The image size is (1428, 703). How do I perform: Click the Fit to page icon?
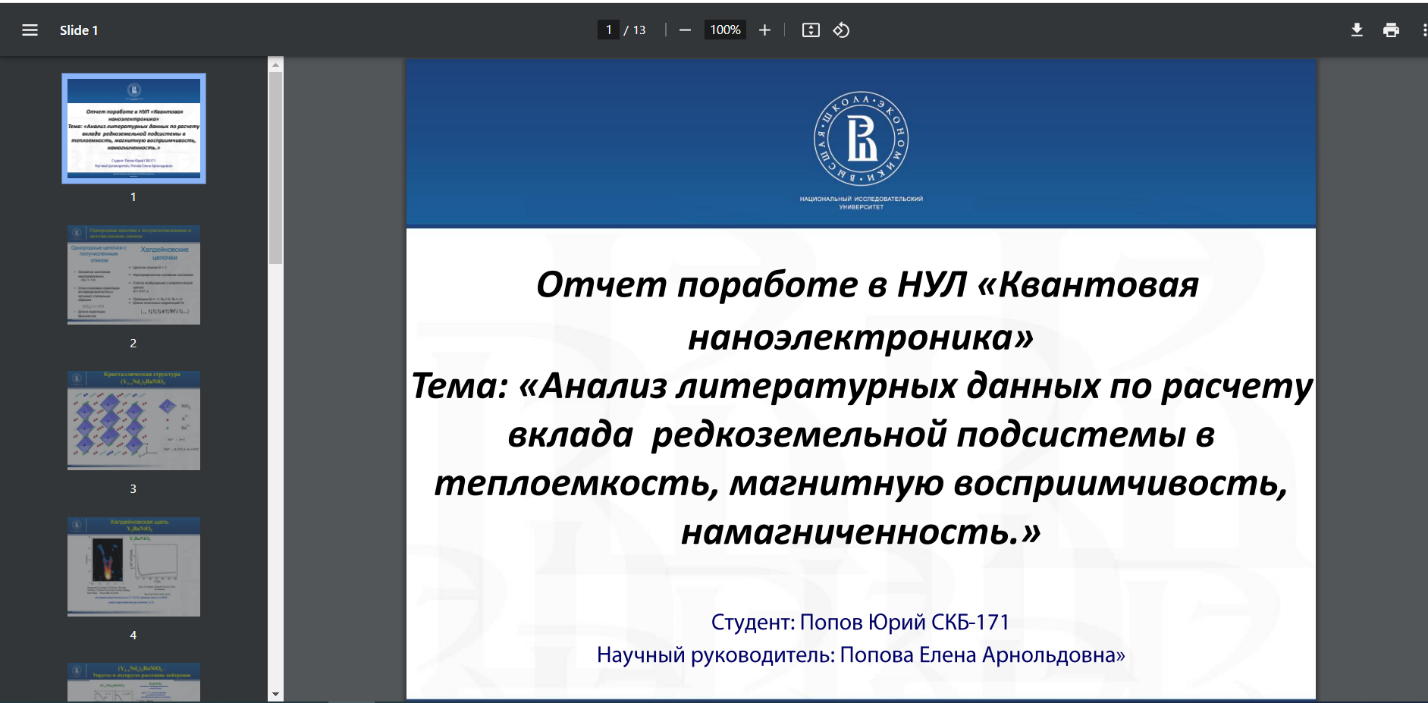[811, 30]
